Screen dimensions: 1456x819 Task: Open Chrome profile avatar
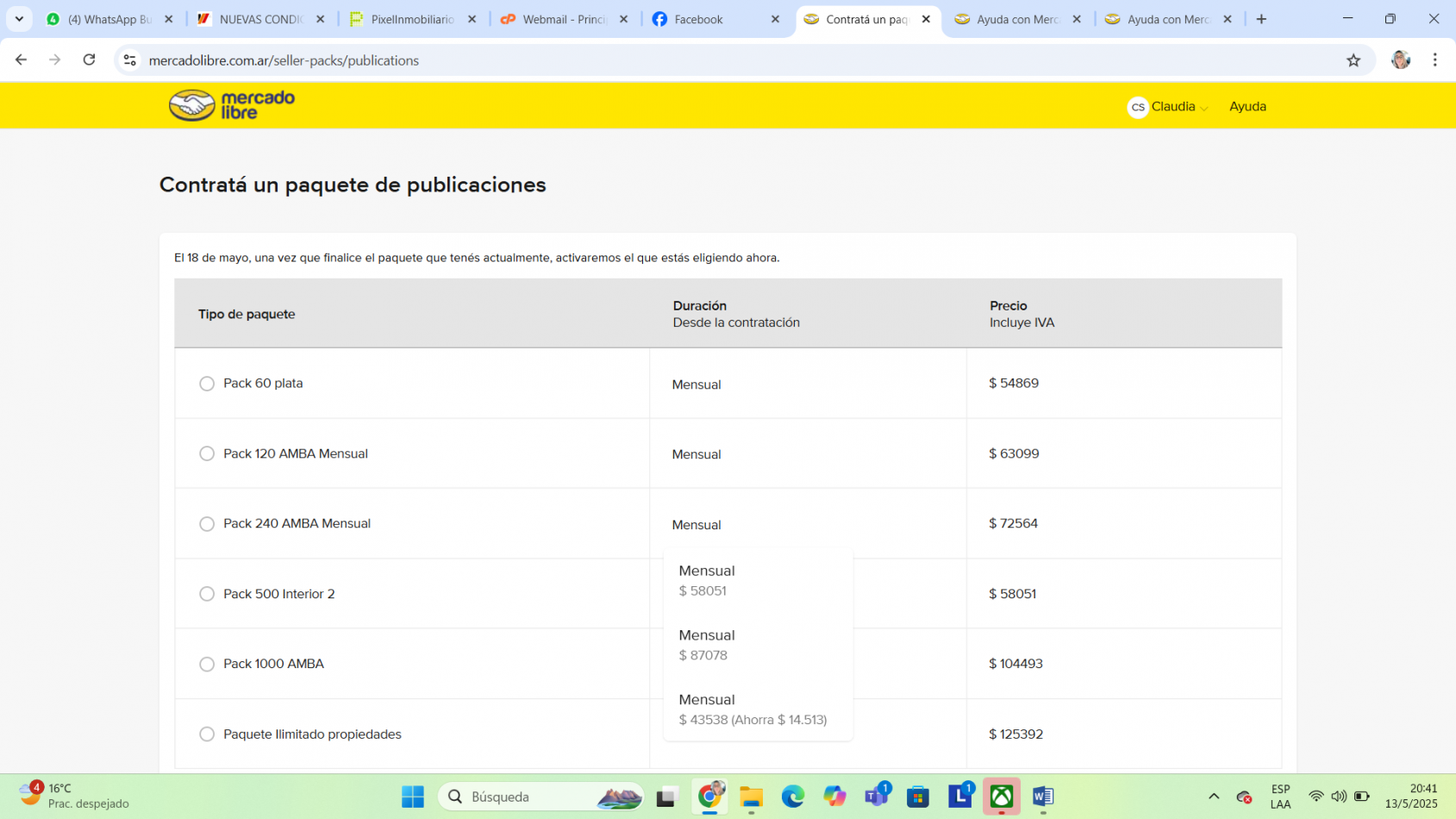(1401, 59)
